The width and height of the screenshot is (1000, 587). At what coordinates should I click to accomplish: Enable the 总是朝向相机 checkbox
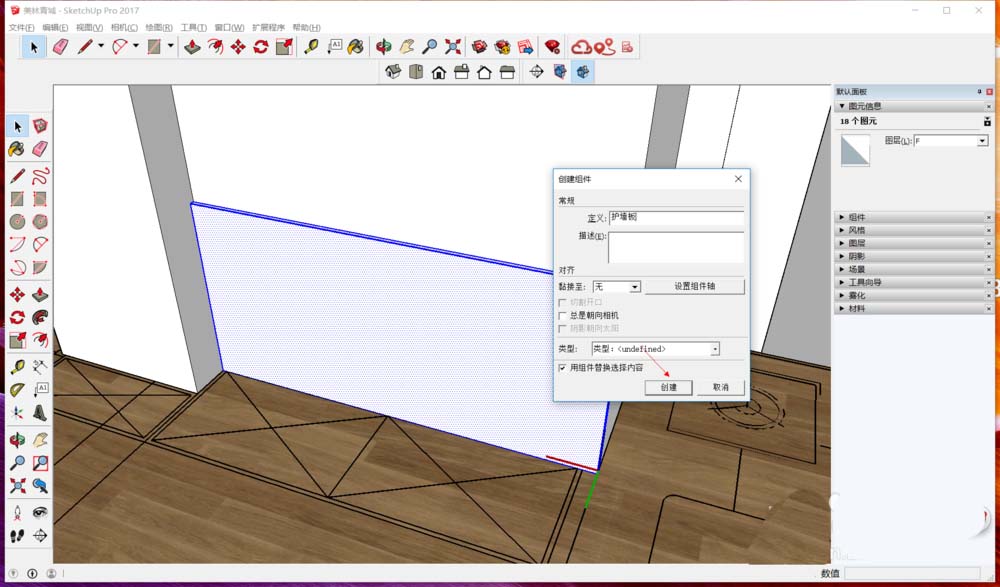563,315
